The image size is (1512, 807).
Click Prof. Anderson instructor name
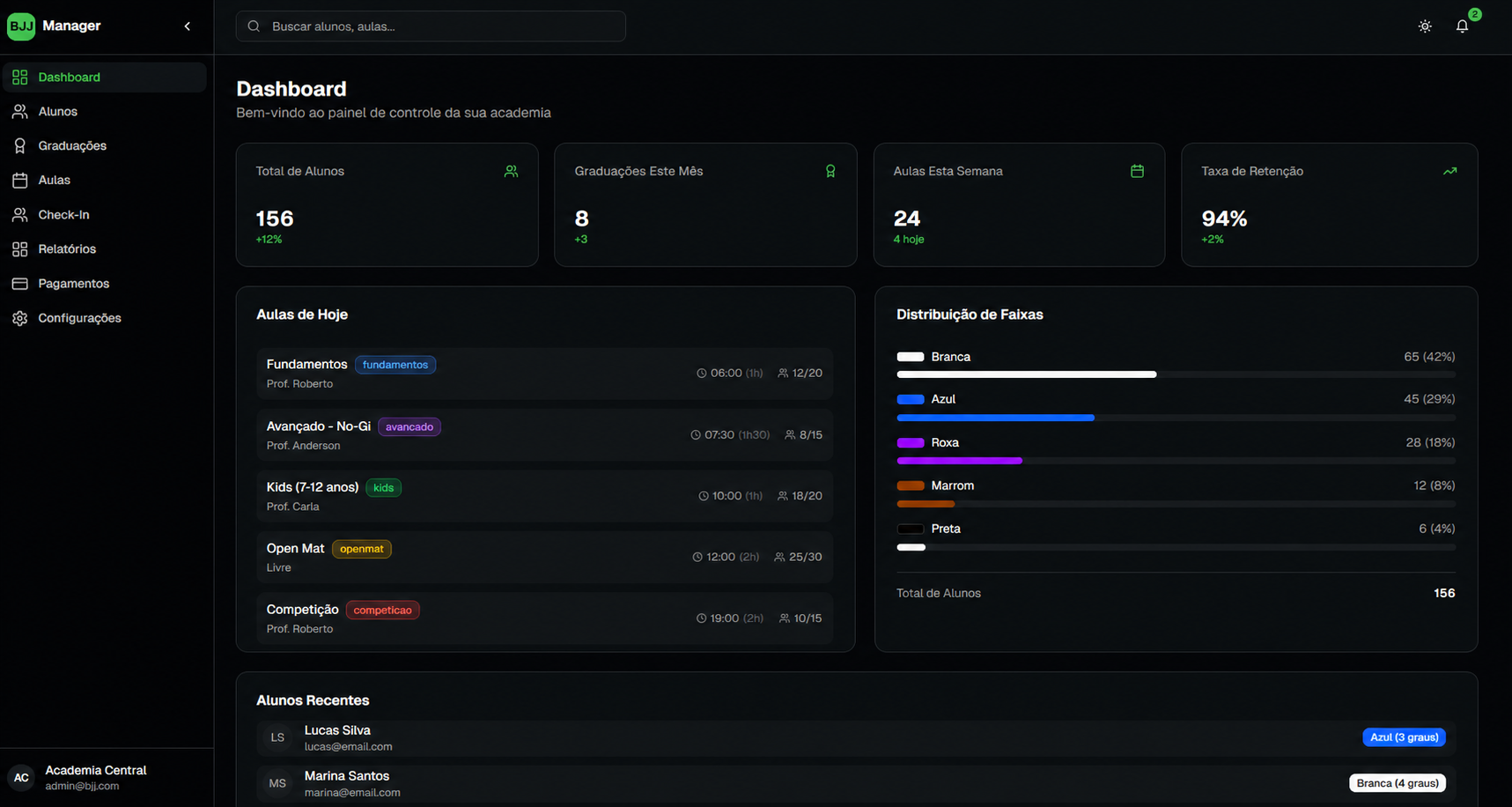tap(303, 446)
